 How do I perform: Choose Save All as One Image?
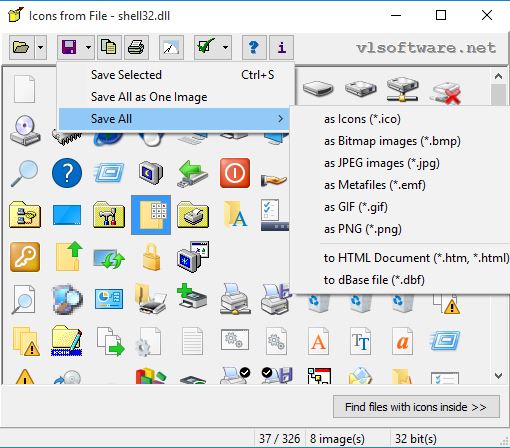point(173,97)
